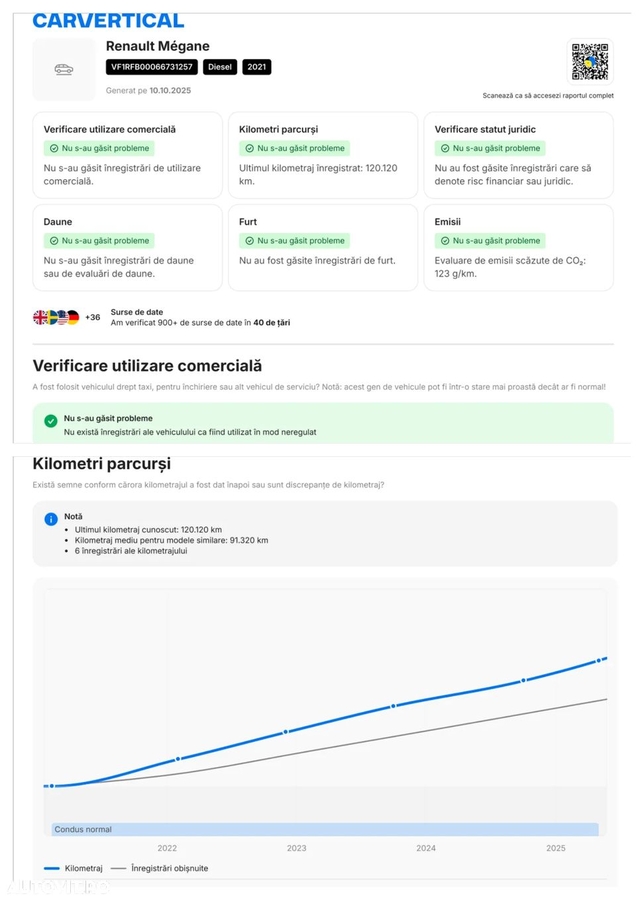The image size is (644, 900).
Task: Click the Condus normal bar on the chart
Action: [x=325, y=829]
